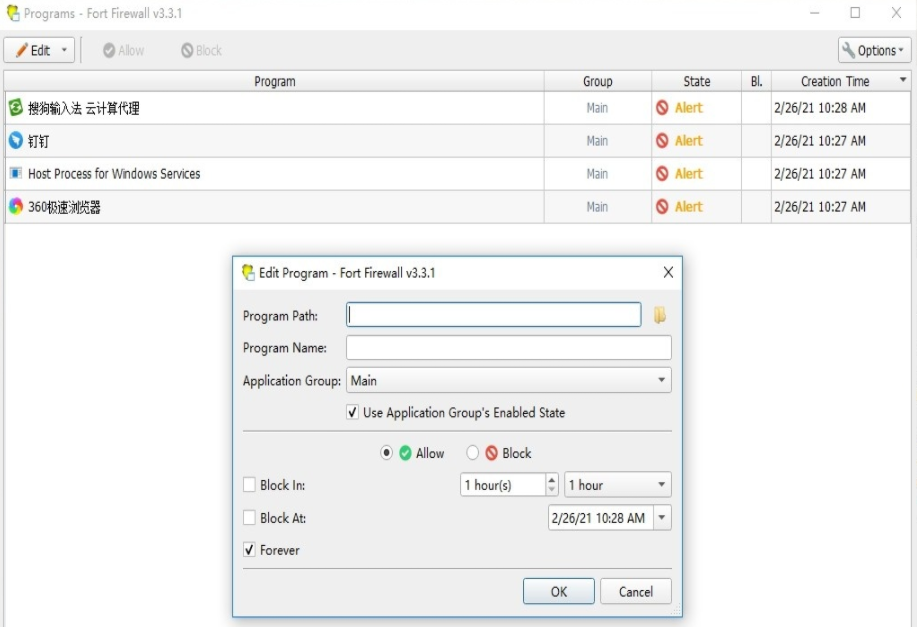Screen dimensions: 917x627
Task: Increase the hours value with up stepper arrow
Action: click(x=551, y=480)
